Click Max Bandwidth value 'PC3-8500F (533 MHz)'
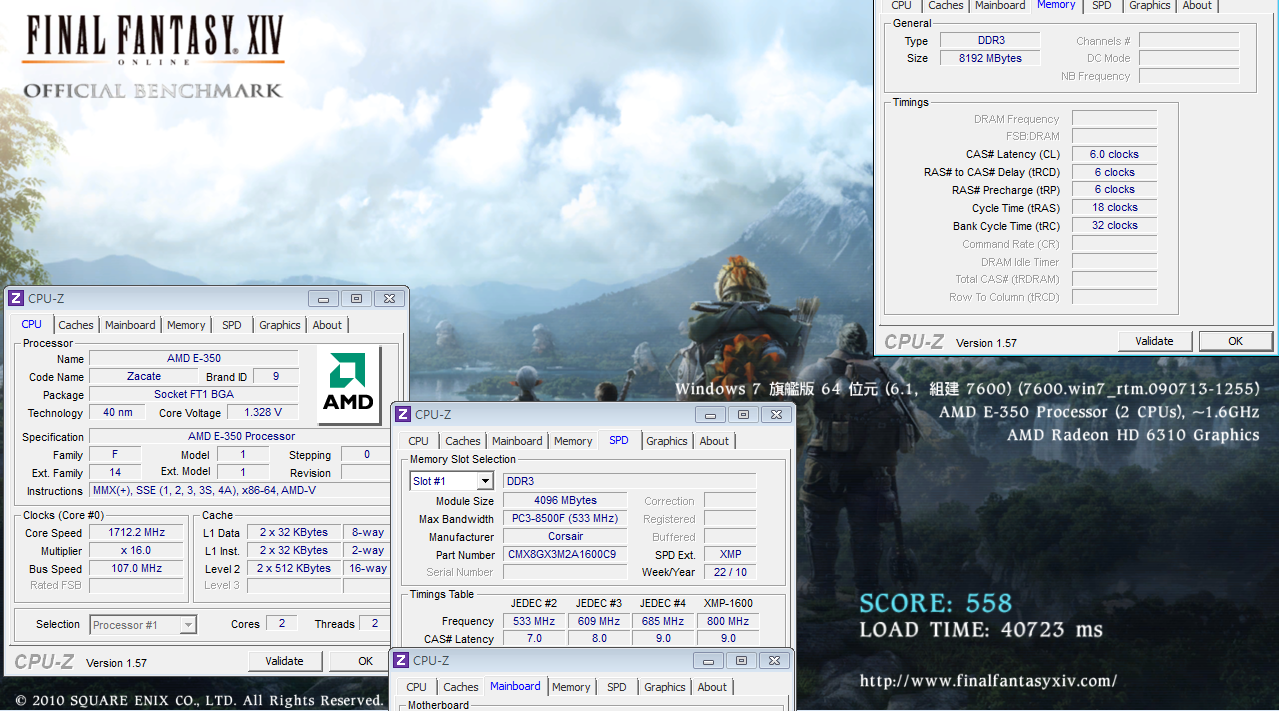This screenshot has width=1279, height=711. pos(565,519)
